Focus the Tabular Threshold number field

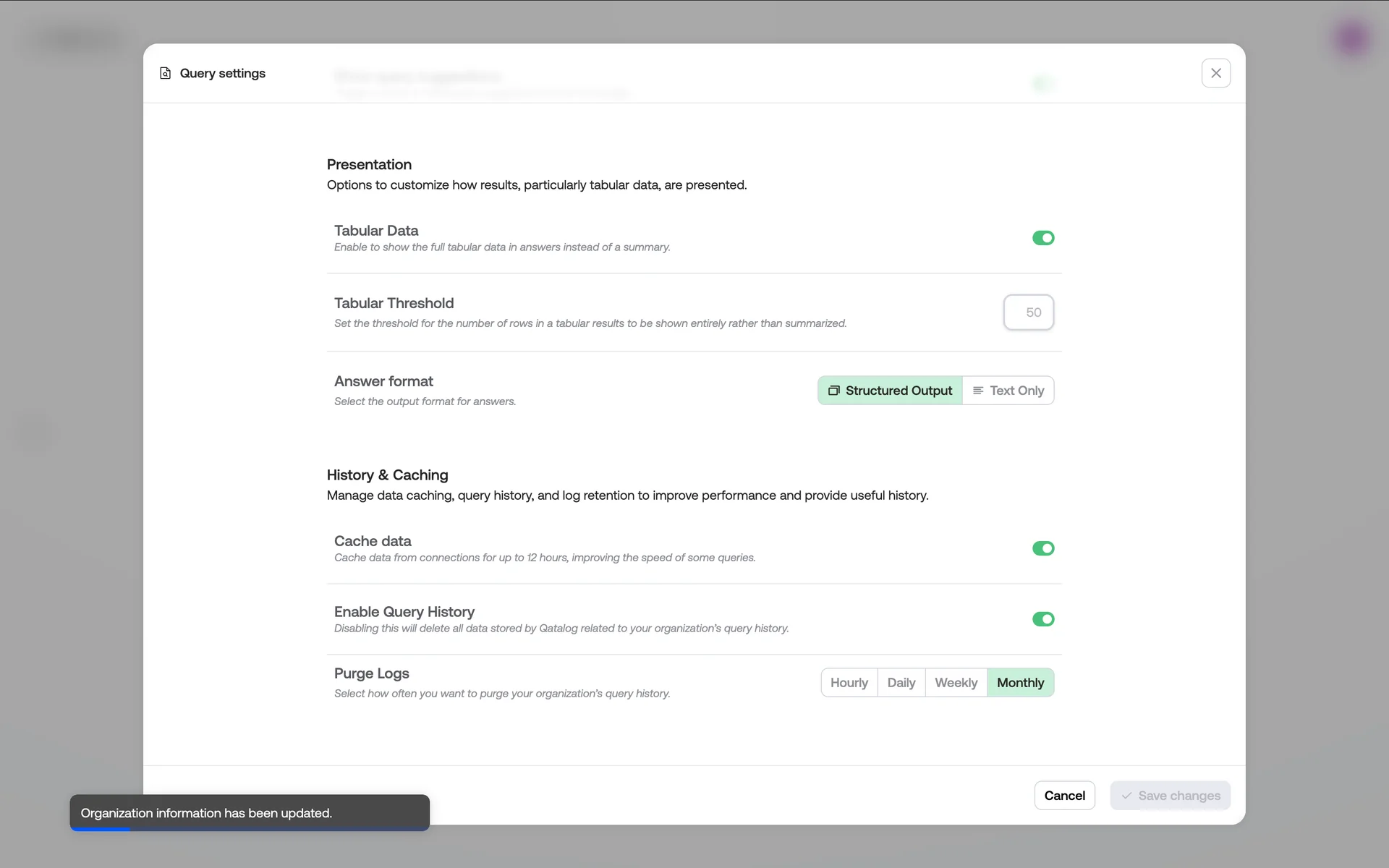(x=1028, y=312)
